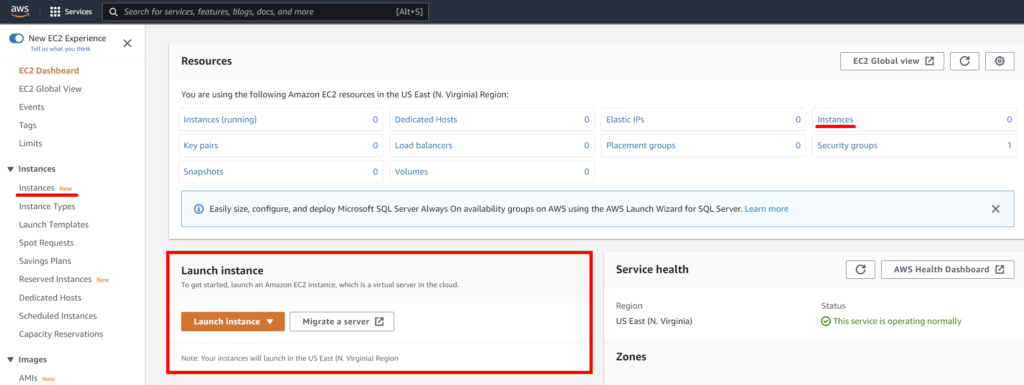The image size is (1024, 385).
Task: Open Snapshots resource link
Action: (204, 172)
